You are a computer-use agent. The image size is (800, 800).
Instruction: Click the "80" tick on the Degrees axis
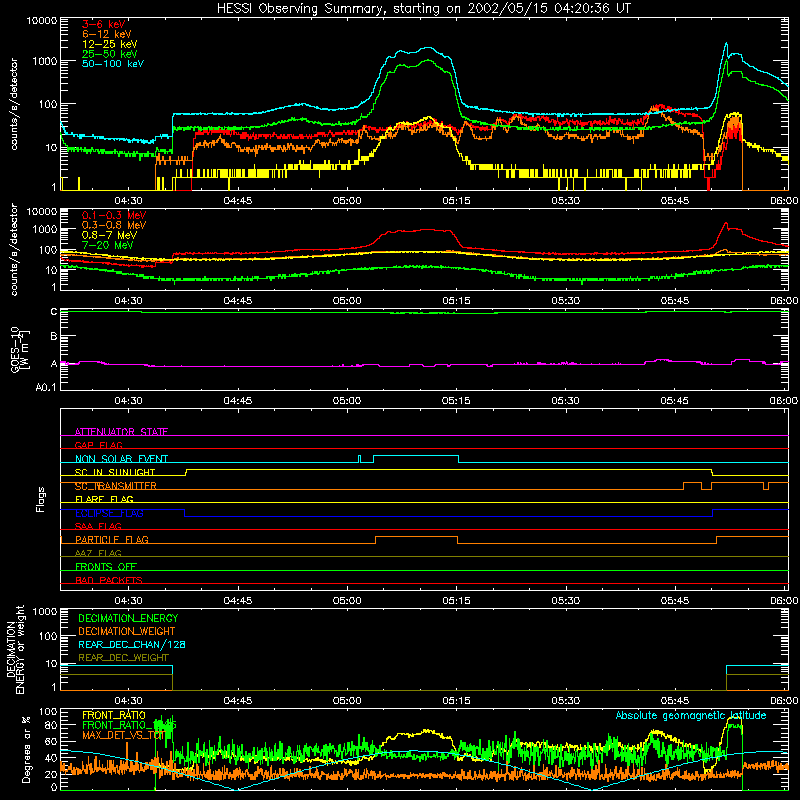(x=51, y=725)
